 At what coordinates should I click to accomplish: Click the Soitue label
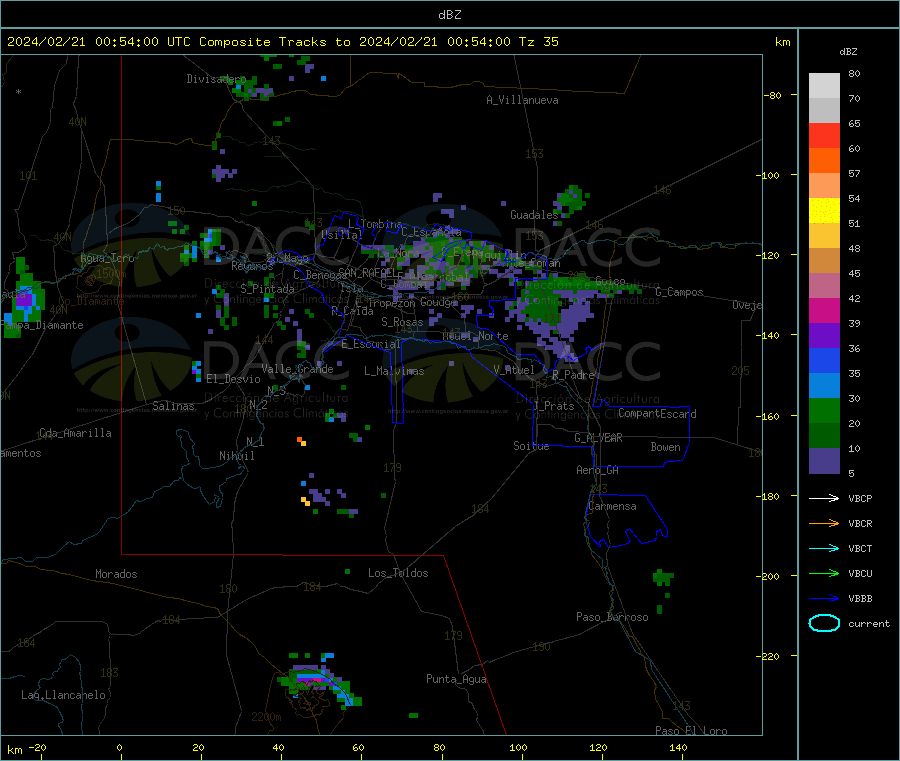point(531,446)
